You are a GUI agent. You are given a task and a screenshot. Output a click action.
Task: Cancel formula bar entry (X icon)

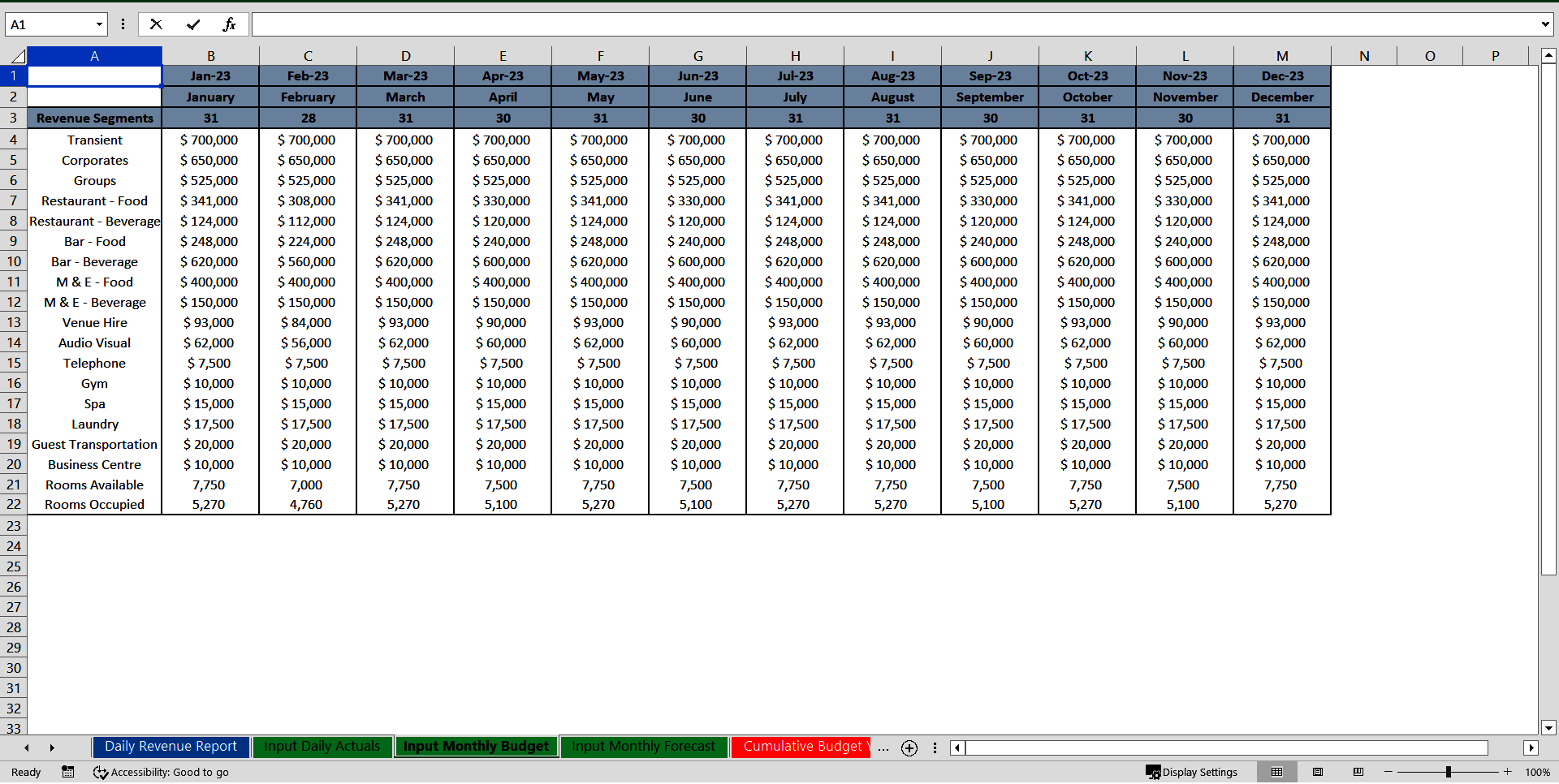pyautogui.click(x=156, y=24)
